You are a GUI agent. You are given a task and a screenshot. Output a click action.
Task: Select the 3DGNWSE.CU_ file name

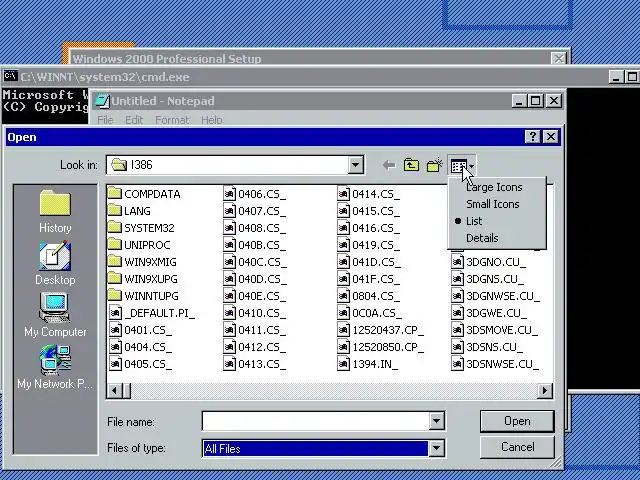coord(502,296)
